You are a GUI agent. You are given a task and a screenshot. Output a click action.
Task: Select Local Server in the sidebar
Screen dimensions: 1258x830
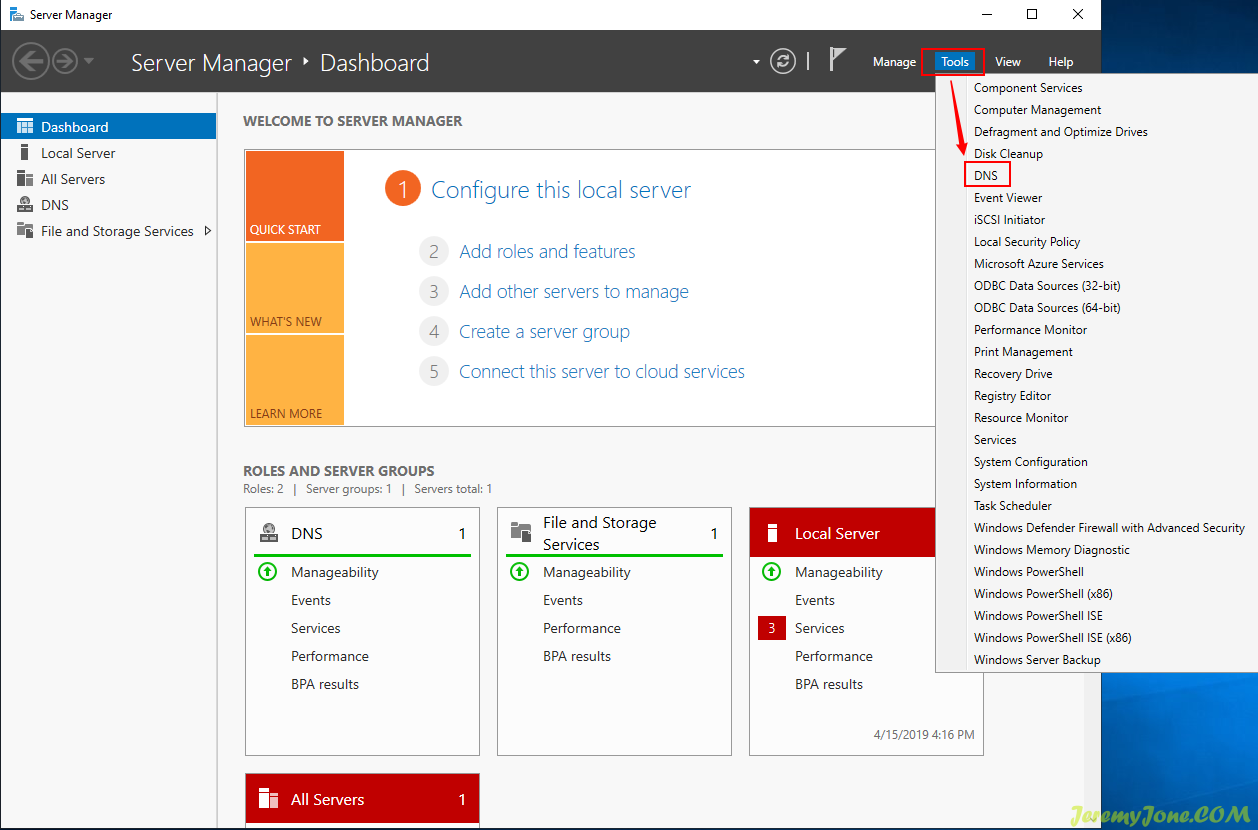(108, 153)
